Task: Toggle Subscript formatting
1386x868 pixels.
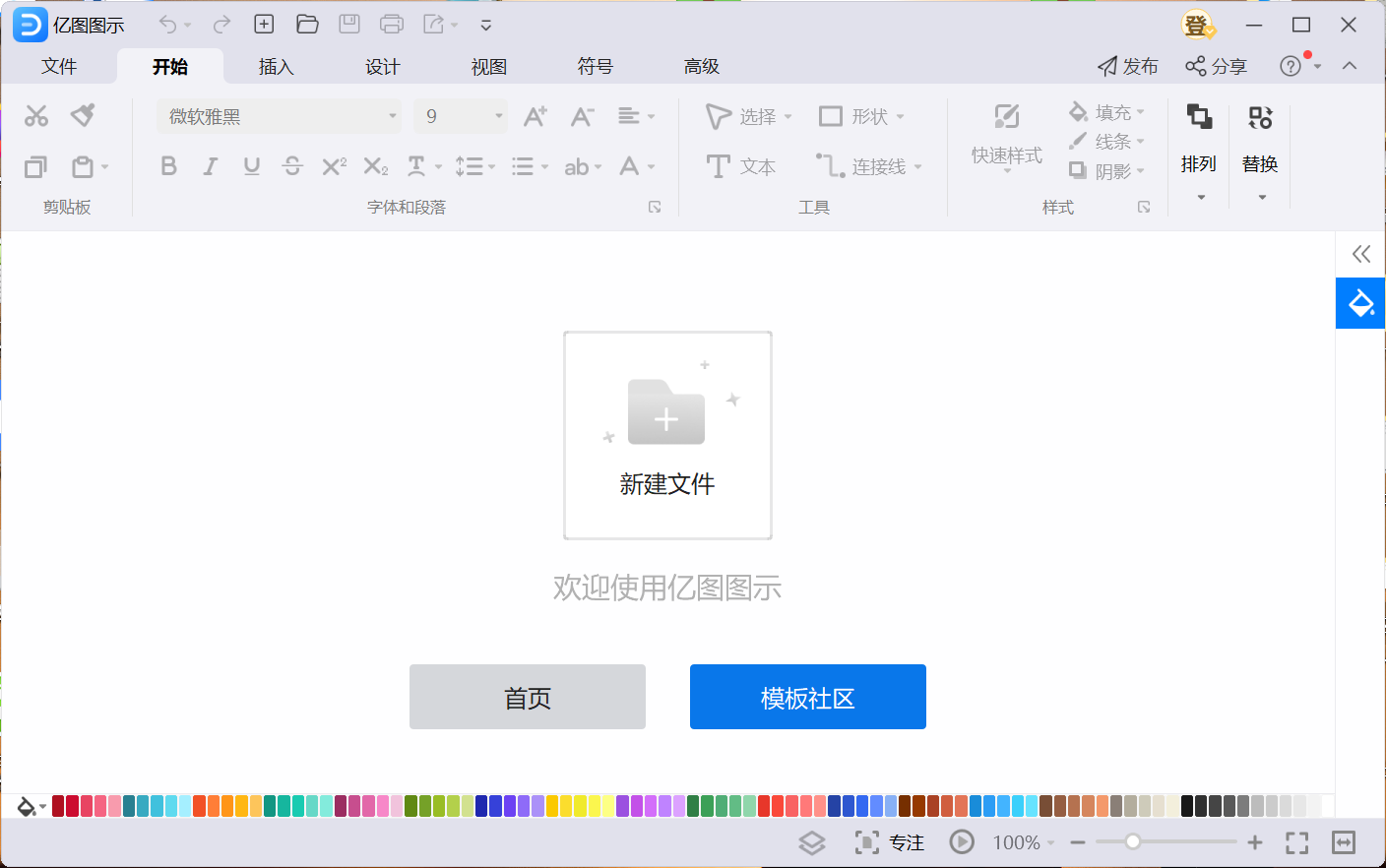Action: (x=376, y=166)
